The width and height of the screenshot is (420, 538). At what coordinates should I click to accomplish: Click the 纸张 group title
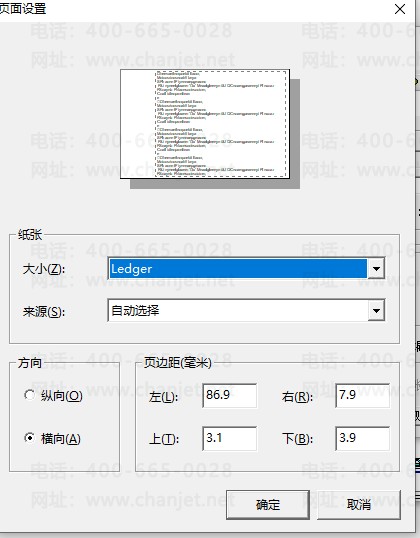point(30,235)
